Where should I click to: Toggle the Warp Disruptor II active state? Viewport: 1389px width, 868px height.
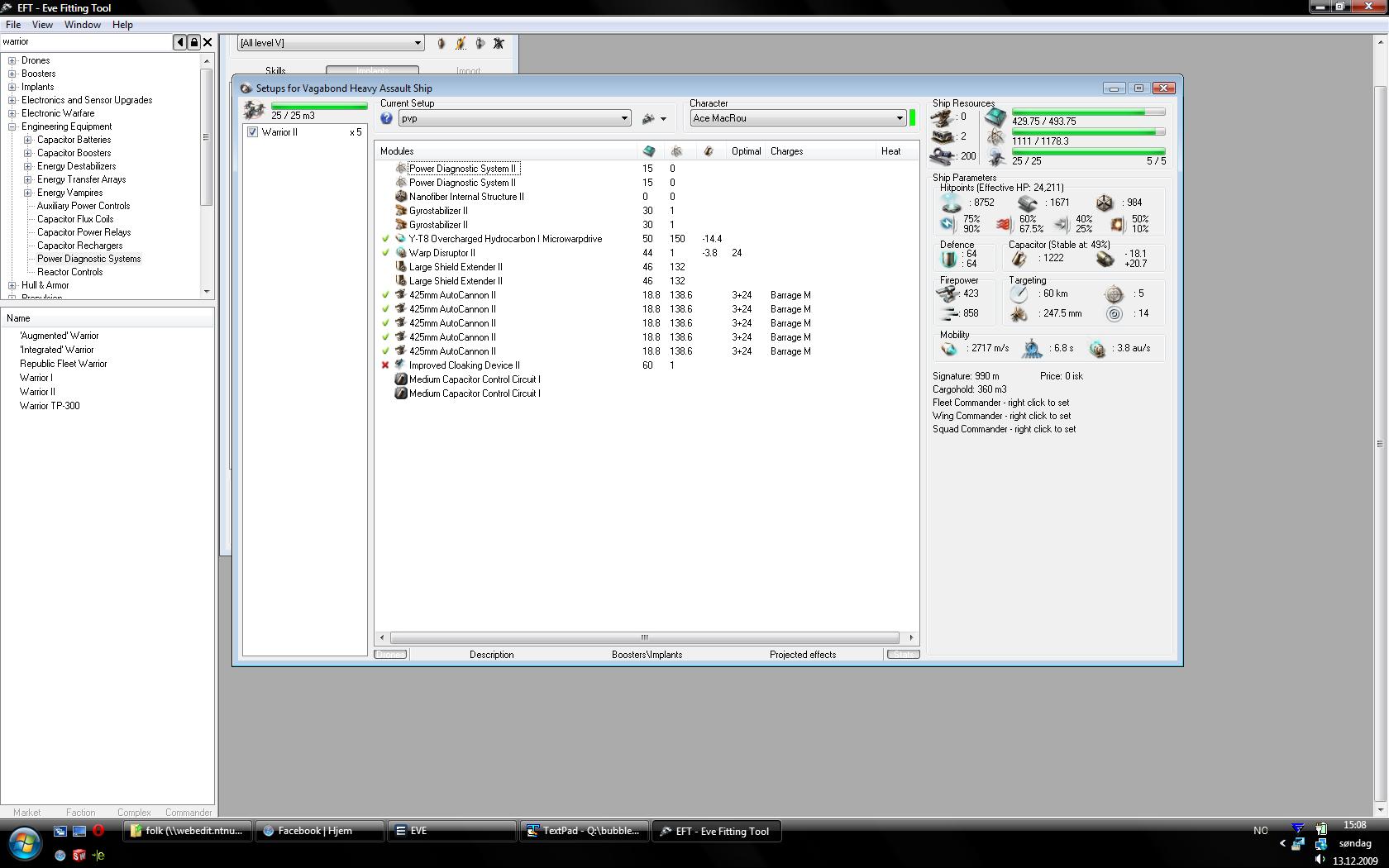(385, 253)
